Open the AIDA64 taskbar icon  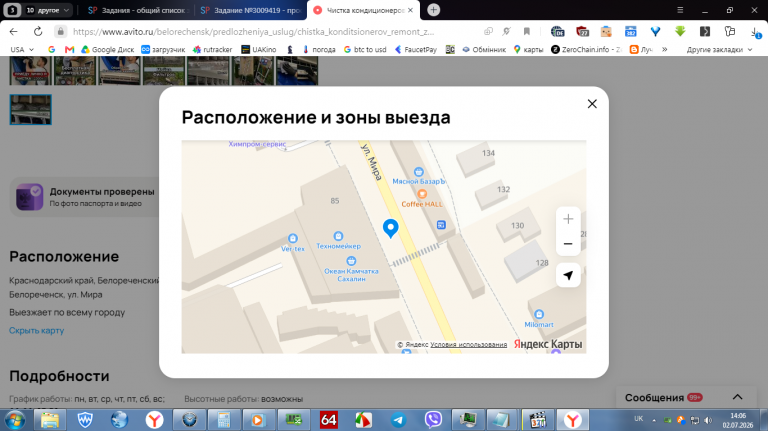pos(329,420)
